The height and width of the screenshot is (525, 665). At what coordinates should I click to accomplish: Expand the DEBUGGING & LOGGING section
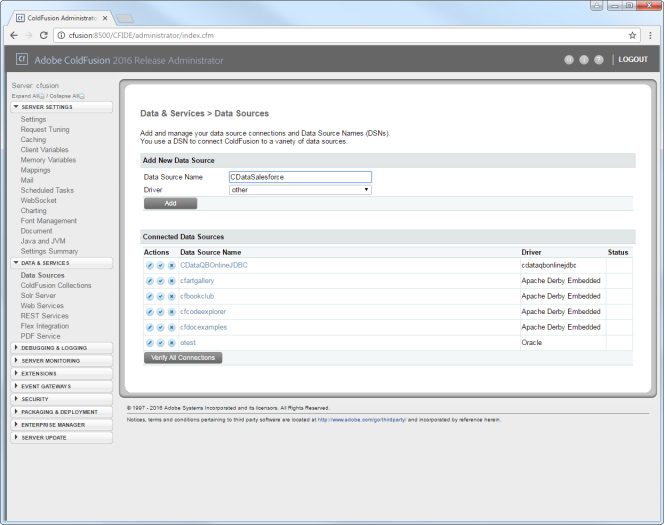(61, 348)
